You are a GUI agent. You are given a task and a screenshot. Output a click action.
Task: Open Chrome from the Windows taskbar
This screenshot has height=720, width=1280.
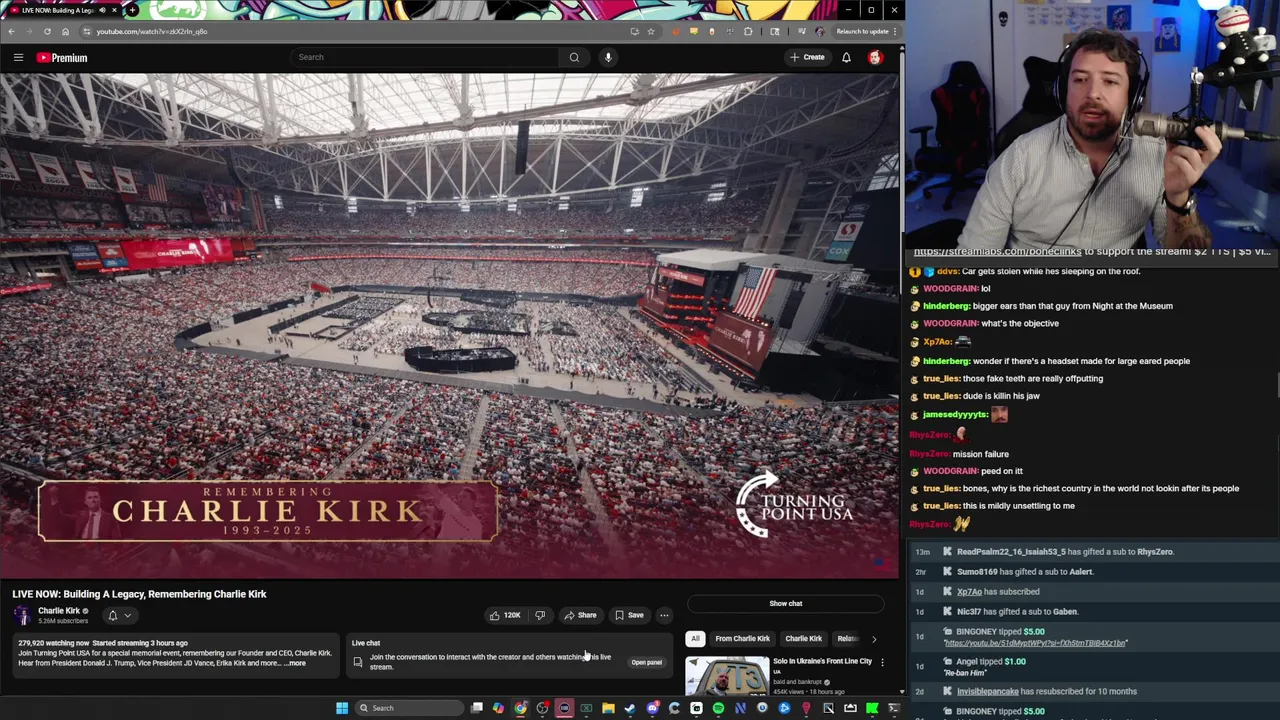[x=520, y=708]
